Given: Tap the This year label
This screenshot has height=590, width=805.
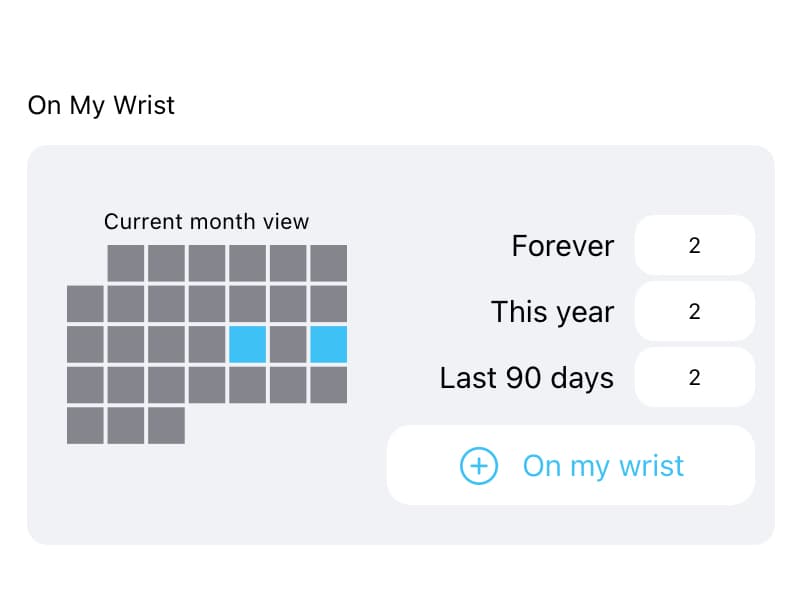Looking at the screenshot, I should coord(552,311).
